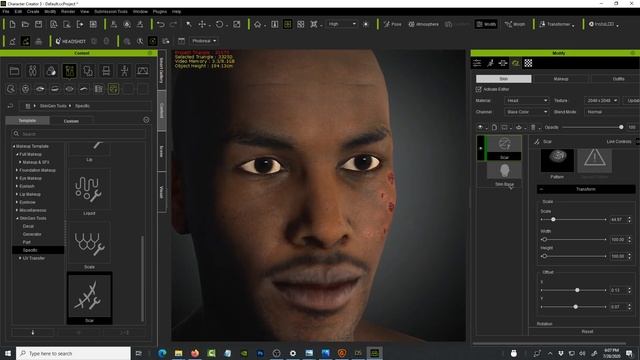Click the sun light toggle icon
The height and width of the screenshot is (360, 640).
(366, 24)
